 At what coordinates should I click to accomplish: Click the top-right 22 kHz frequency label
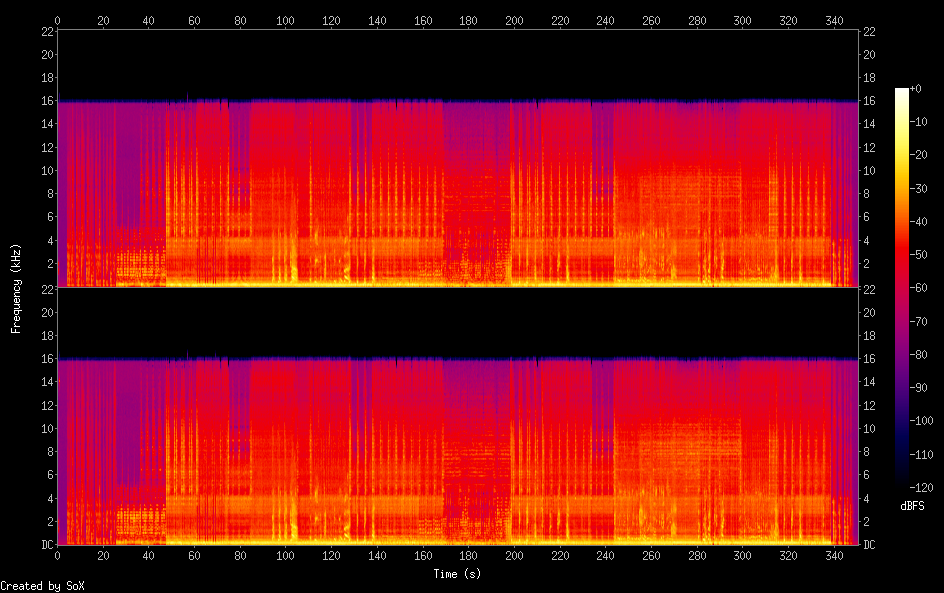(870, 31)
